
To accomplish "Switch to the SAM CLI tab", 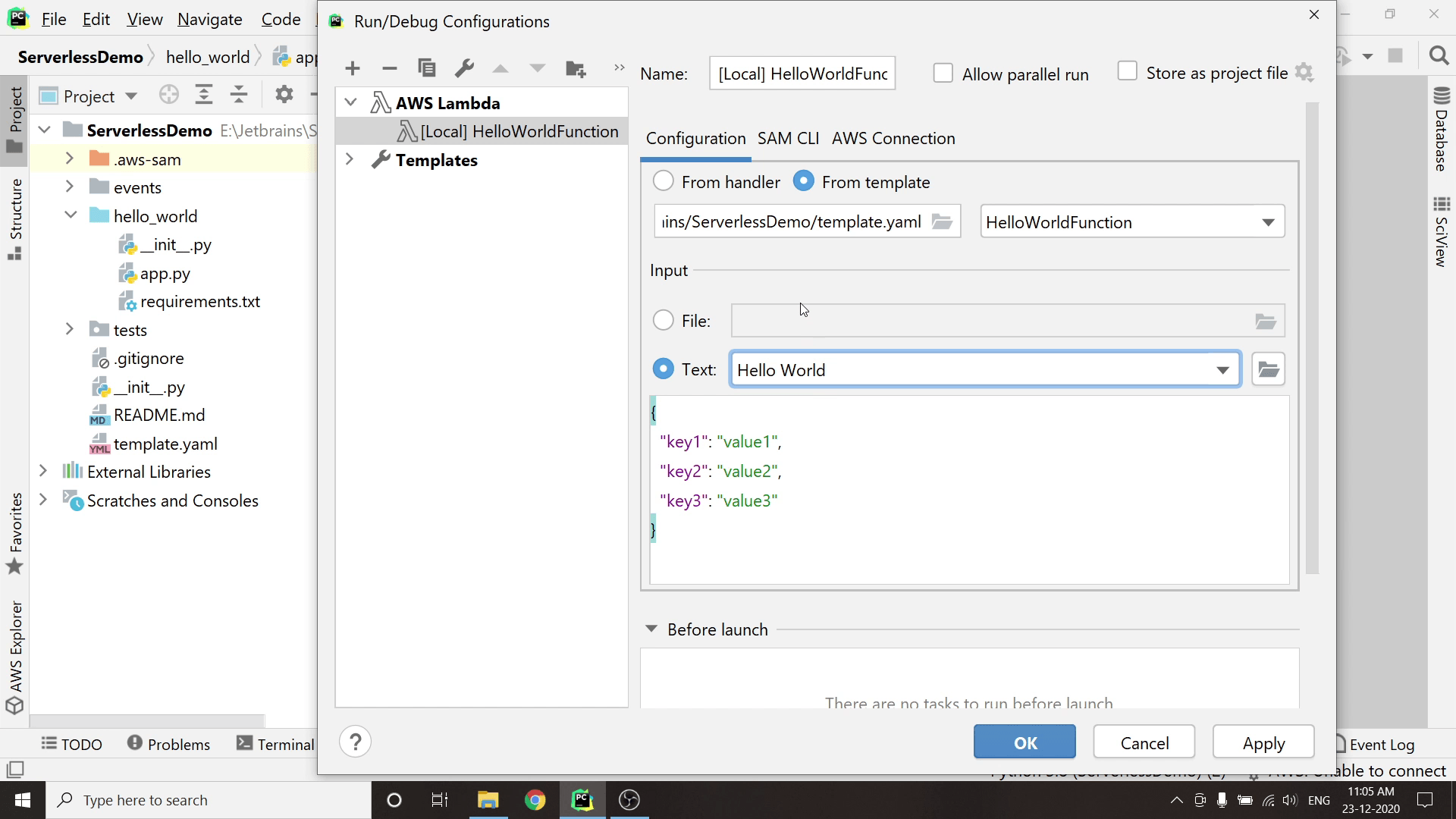I will pos(787,137).
